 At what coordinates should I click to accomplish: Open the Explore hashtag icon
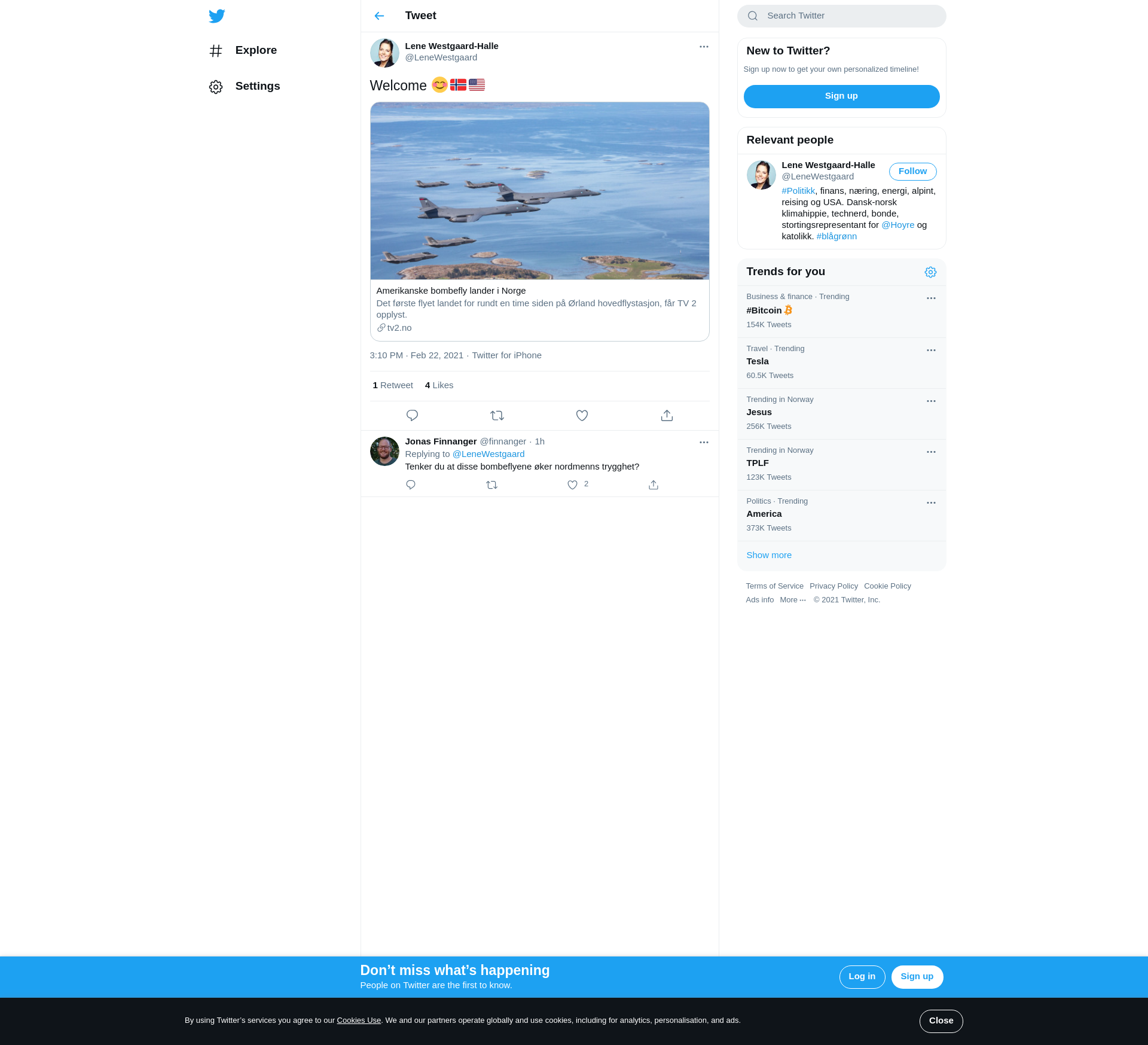click(216, 51)
